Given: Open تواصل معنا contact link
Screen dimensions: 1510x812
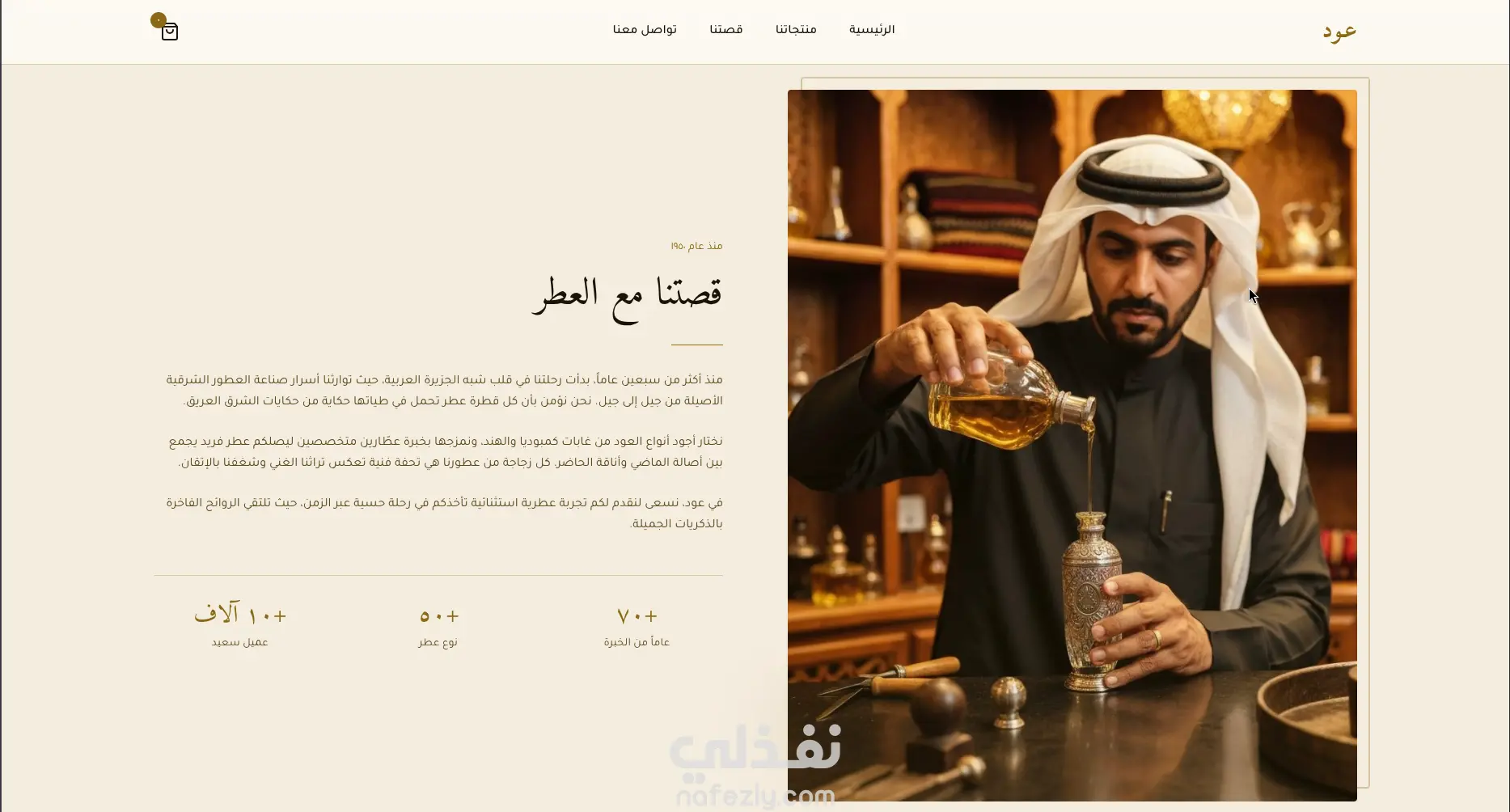Looking at the screenshot, I should 645,30.
